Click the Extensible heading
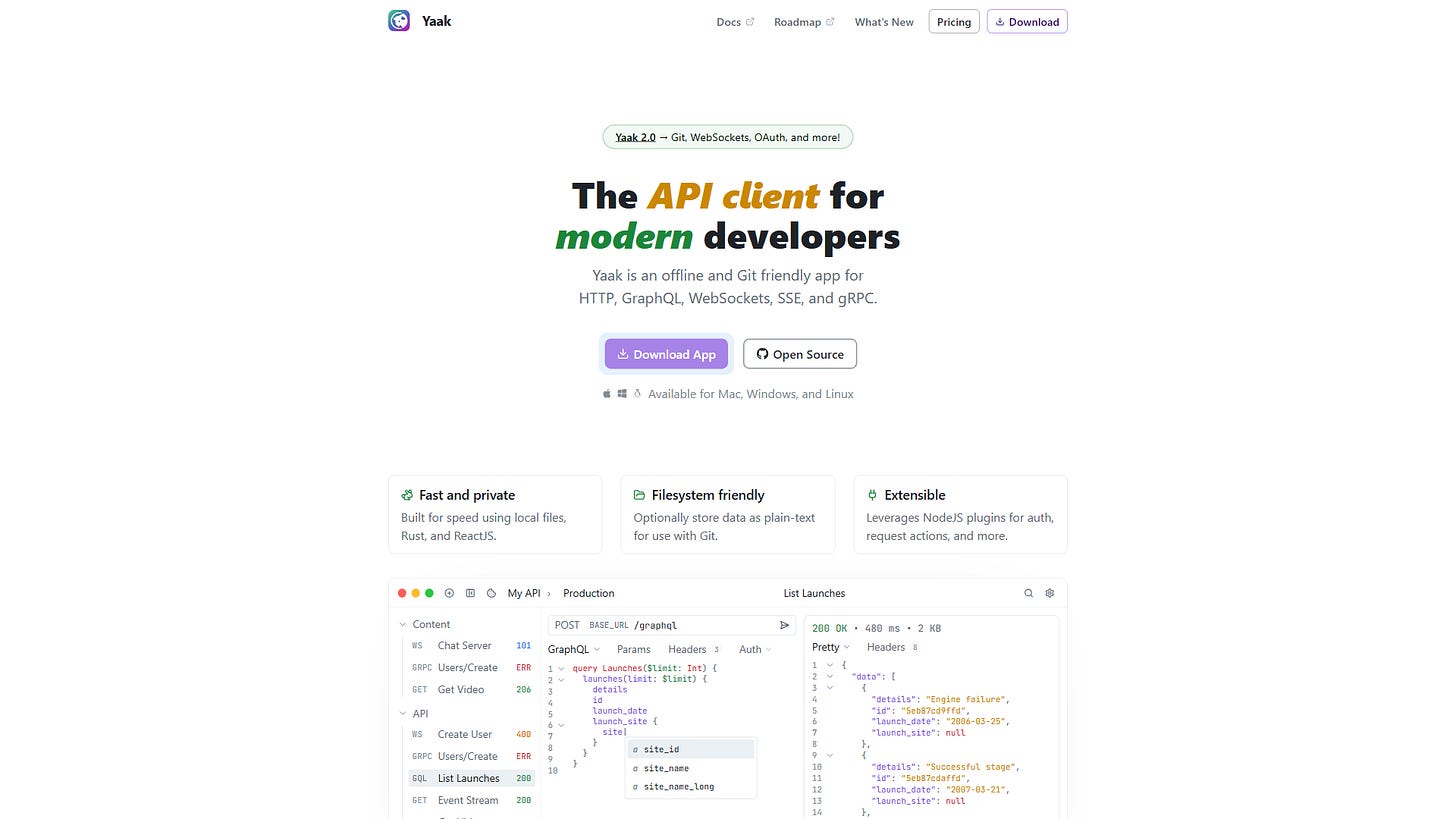The image size is (1456, 819). click(915, 495)
